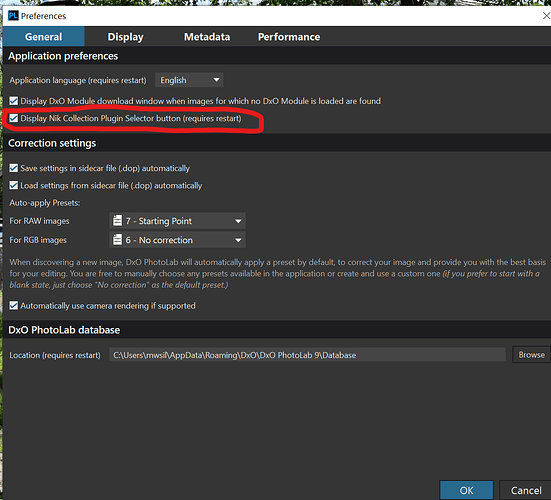Click the preset icon beside 6 - No correction
551x500 pixels.
click(x=117, y=240)
